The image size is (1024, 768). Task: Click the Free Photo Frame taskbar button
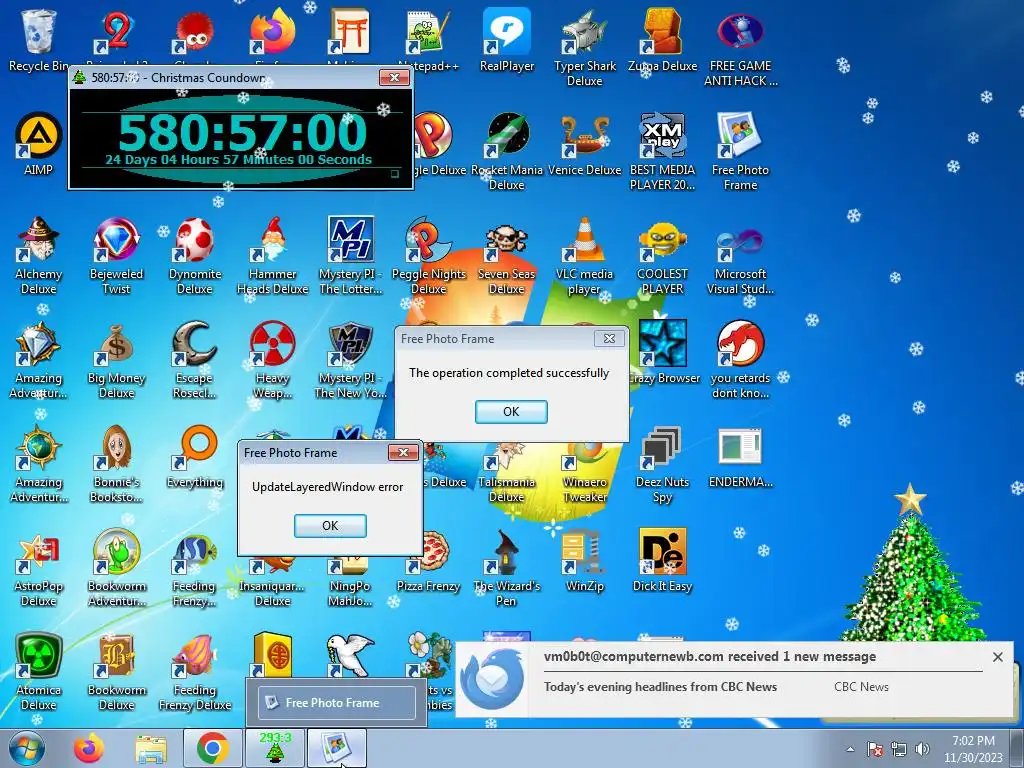pyautogui.click(x=336, y=748)
